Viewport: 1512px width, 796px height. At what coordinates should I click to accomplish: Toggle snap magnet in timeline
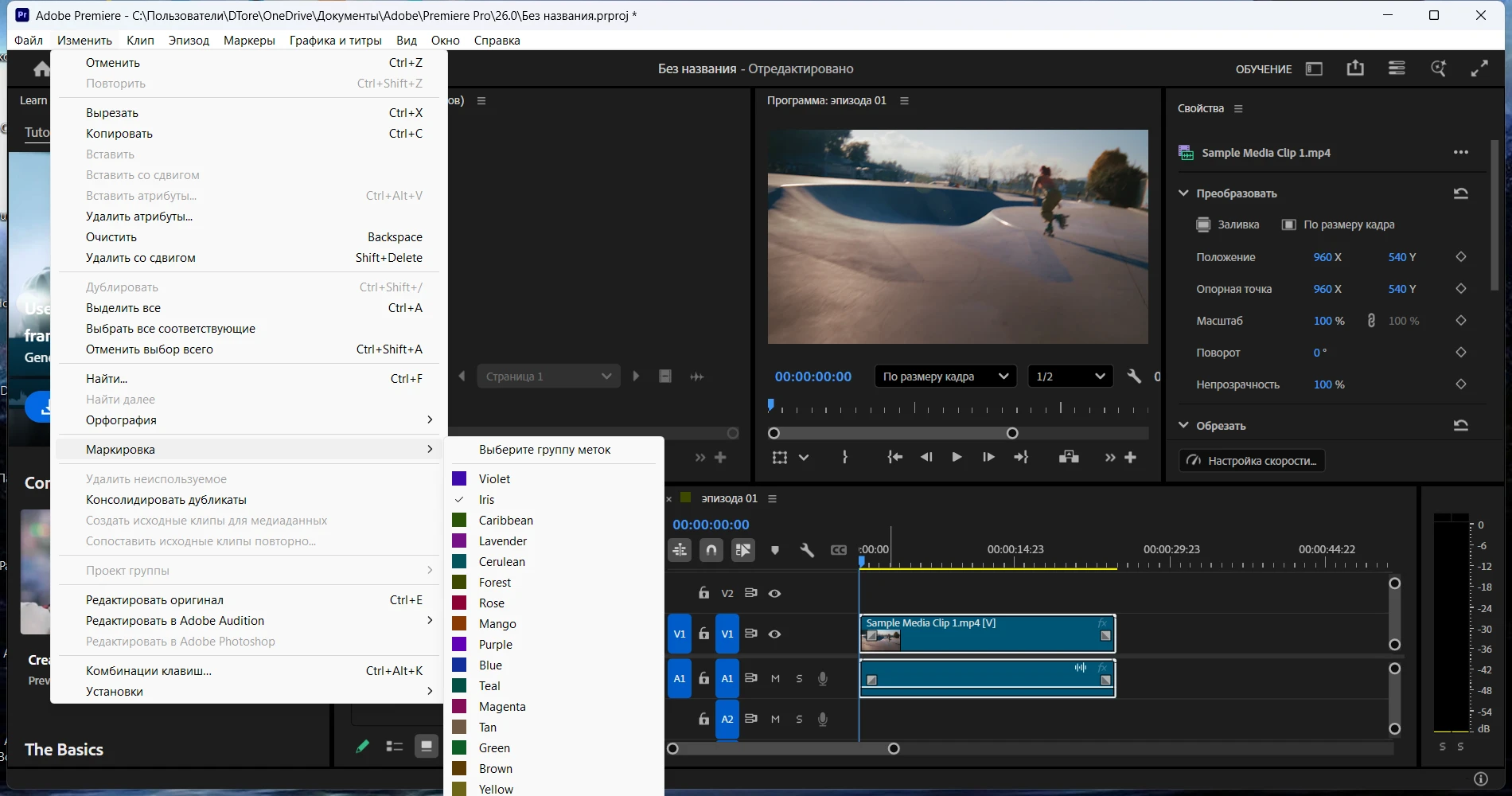[711, 550]
